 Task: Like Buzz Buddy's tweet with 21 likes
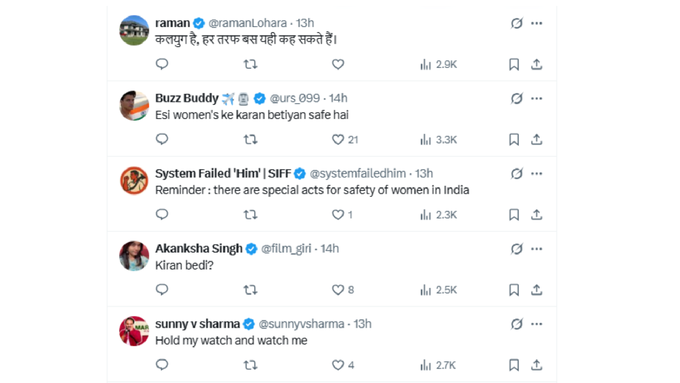click(345, 140)
